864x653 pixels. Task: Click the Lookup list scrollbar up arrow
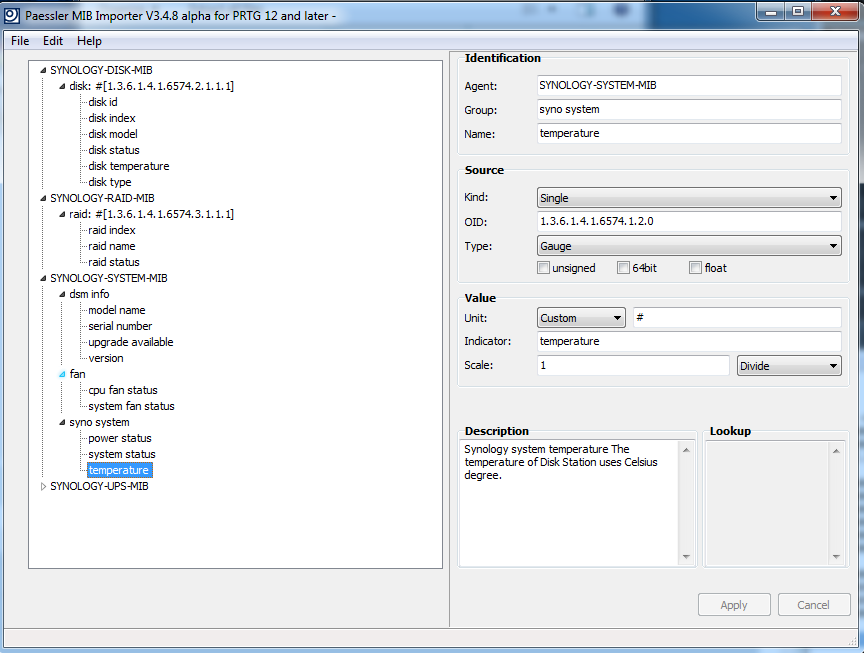[836, 451]
